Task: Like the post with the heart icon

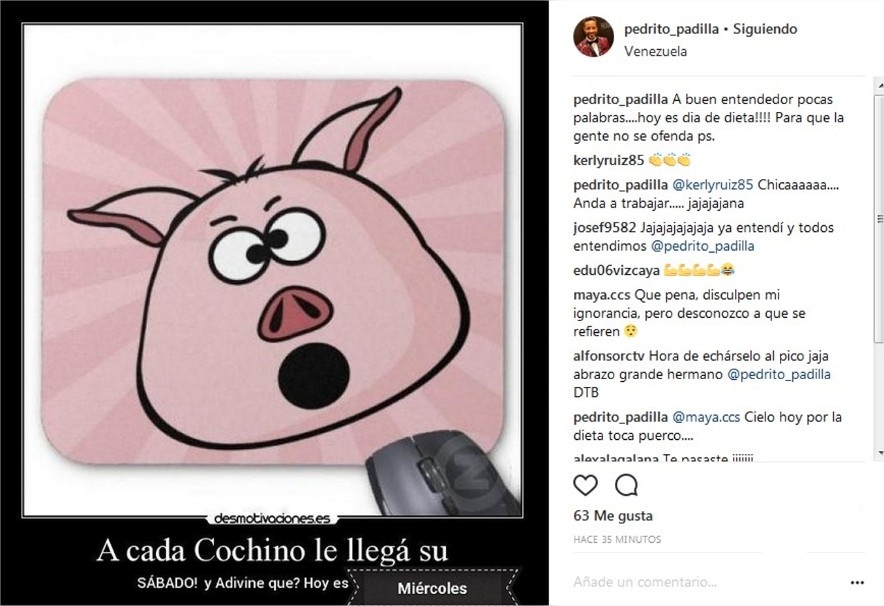Action: click(x=585, y=485)
